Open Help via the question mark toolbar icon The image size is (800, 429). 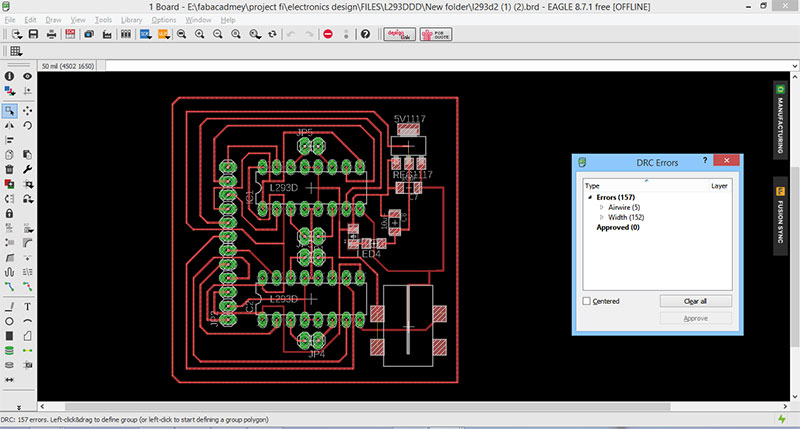(365, 34)
